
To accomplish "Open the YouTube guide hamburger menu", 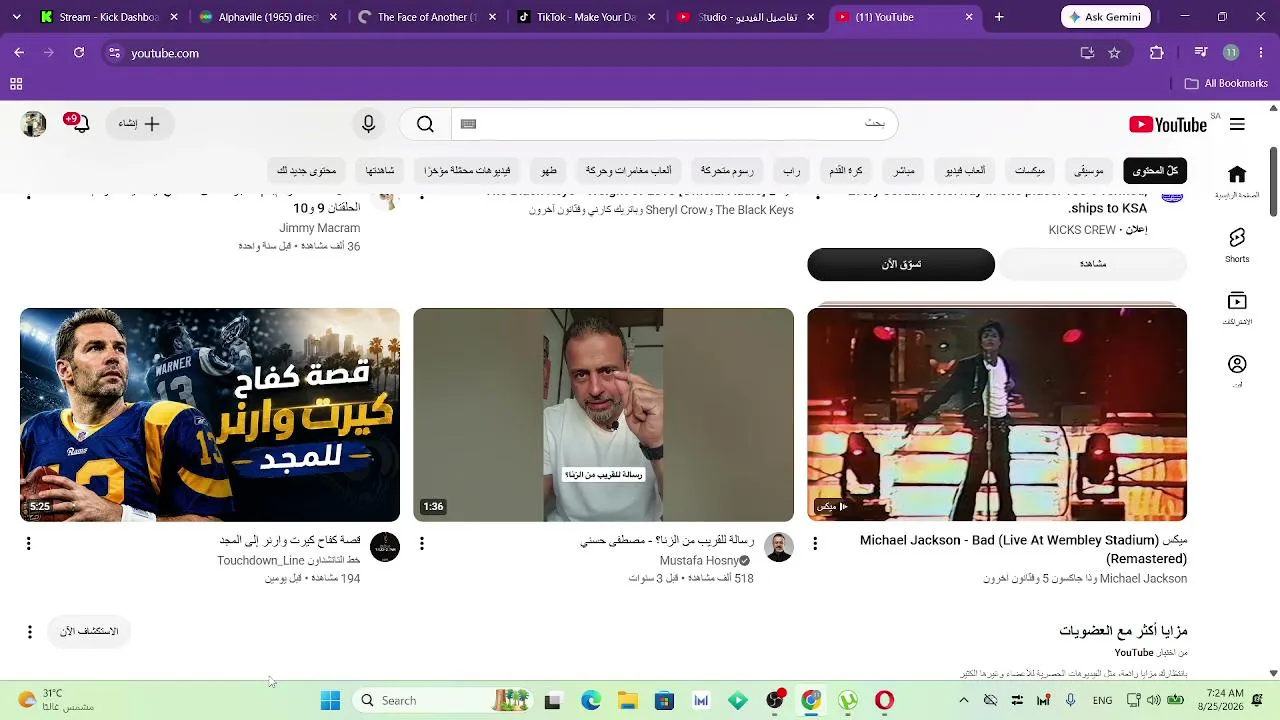I will 1237,124.
